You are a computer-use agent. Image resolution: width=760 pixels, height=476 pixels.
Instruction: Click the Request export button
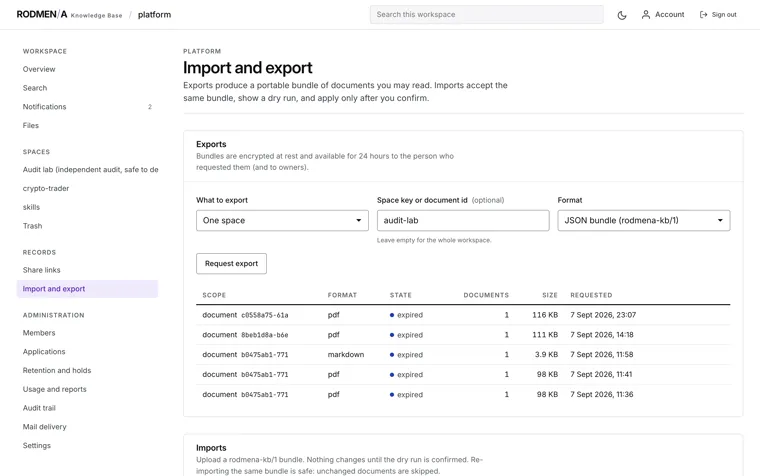[x=231, y=264]
